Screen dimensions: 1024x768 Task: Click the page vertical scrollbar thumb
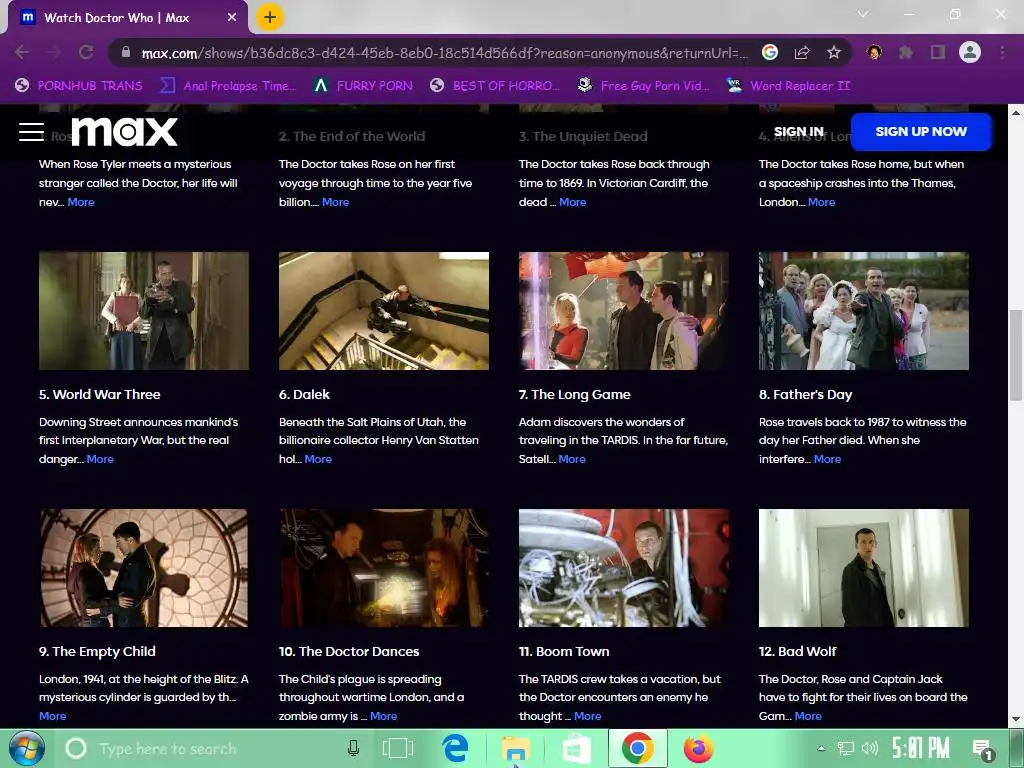(x=1016, y=356)
